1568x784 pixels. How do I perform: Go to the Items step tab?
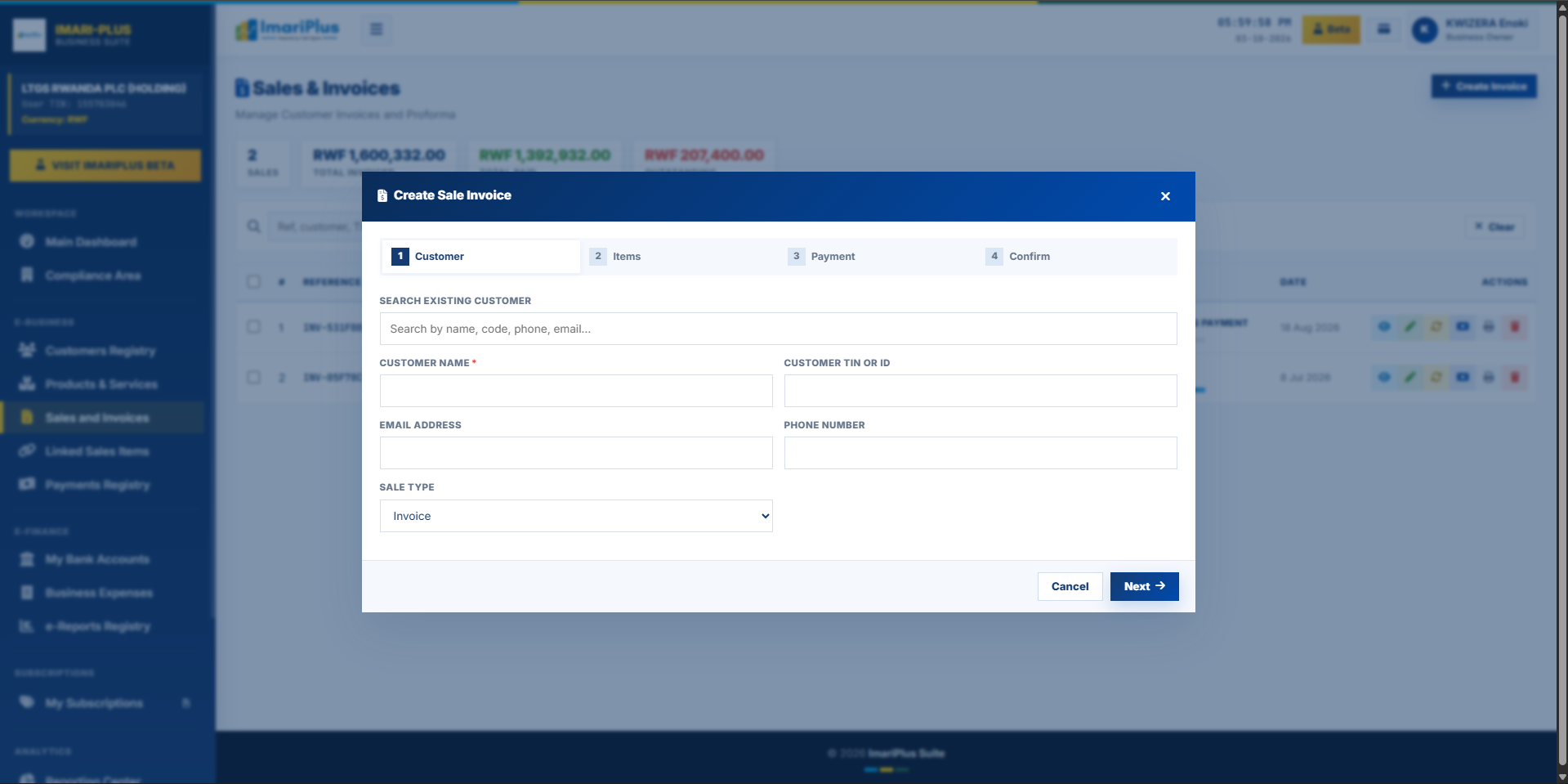[679, 257]
